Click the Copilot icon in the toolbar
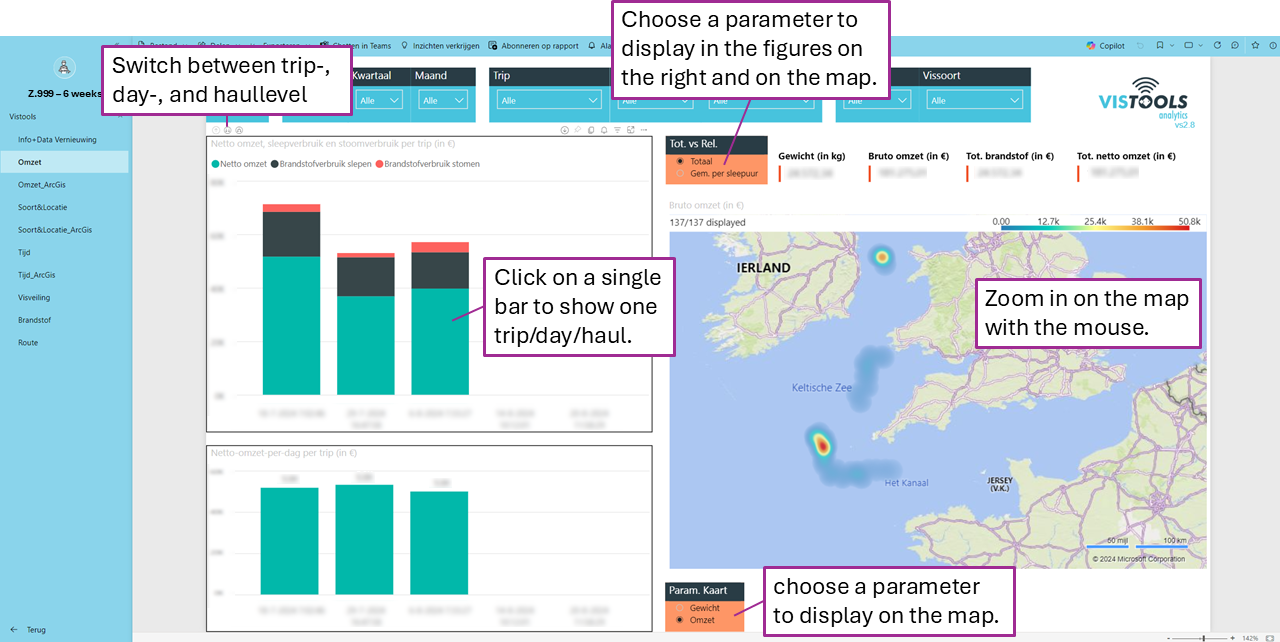 (x=1091, y=46)
